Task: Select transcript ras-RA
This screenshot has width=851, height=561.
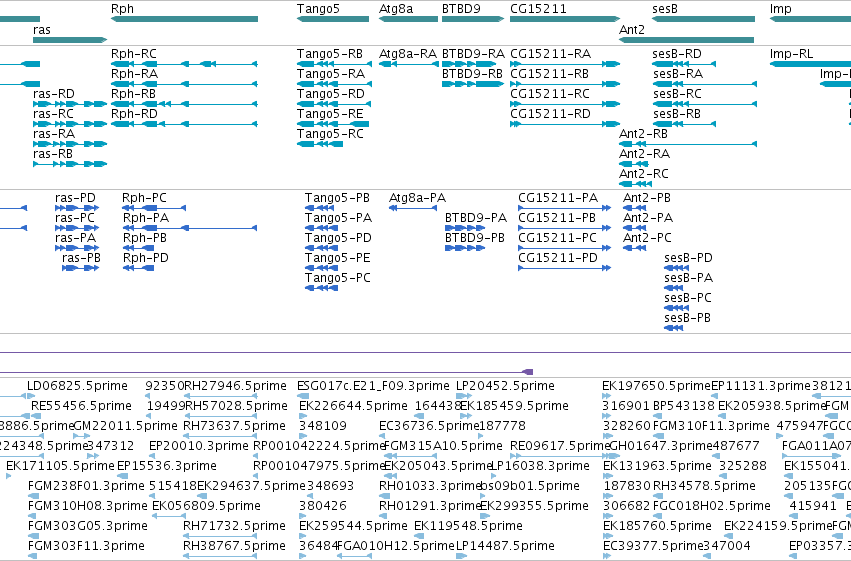Action: click(x=70, y=144)
